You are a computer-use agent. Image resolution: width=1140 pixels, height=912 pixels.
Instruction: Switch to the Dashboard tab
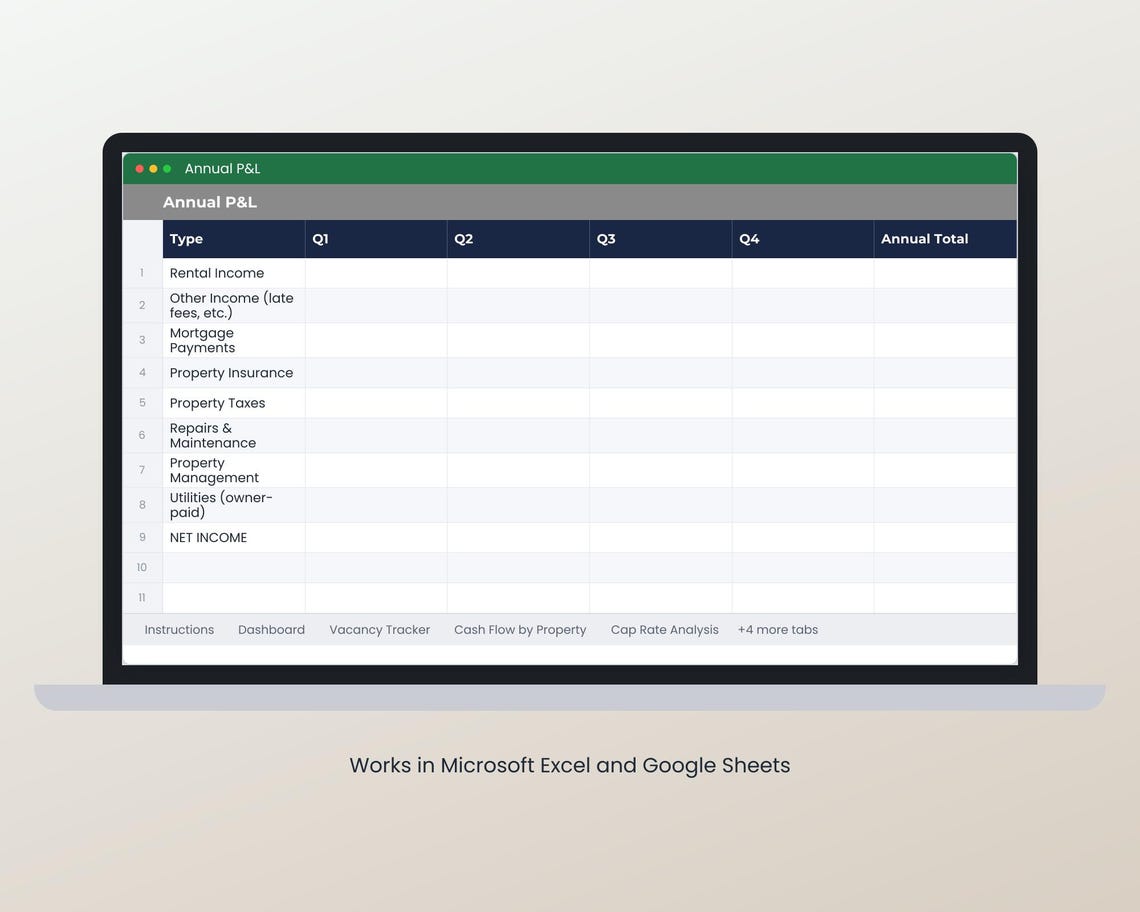click(x=271, y=630)
